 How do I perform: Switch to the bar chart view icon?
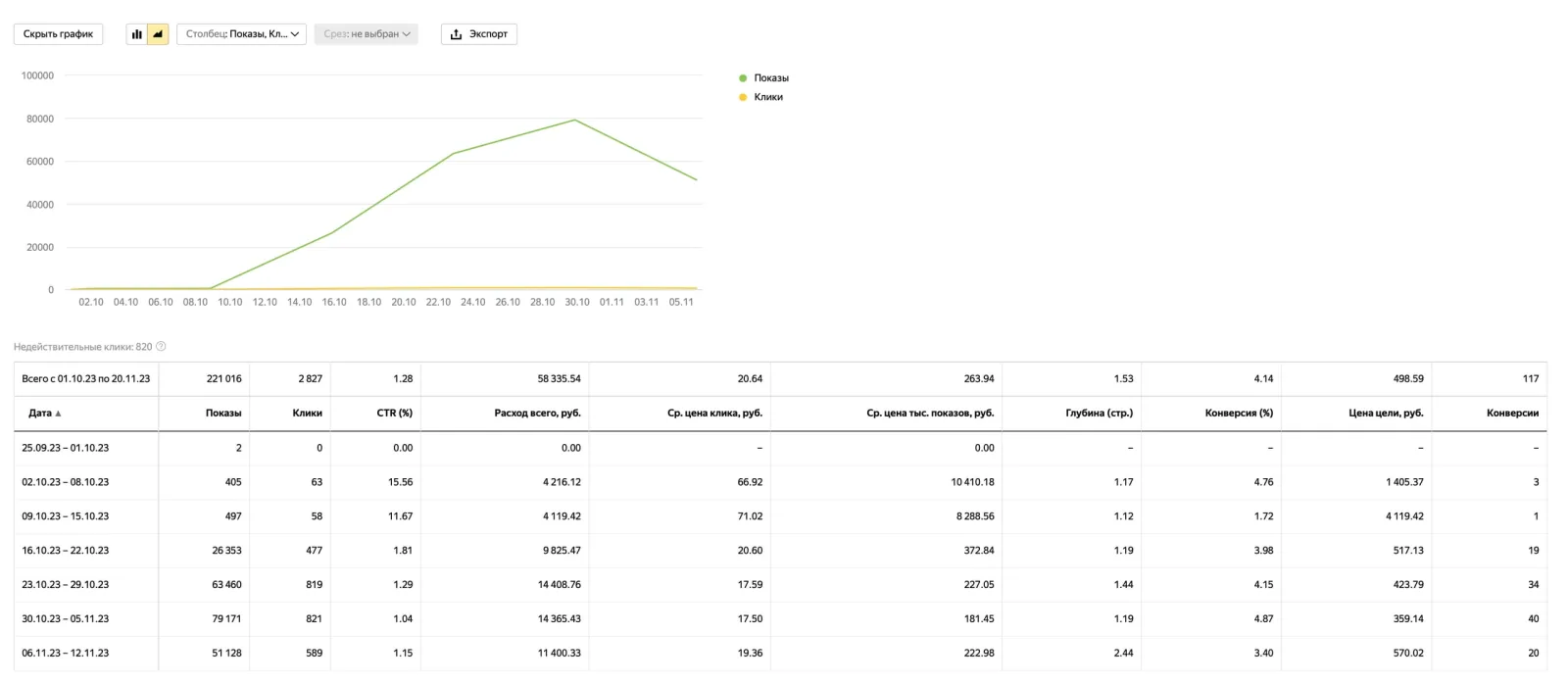tap(136, 34)
